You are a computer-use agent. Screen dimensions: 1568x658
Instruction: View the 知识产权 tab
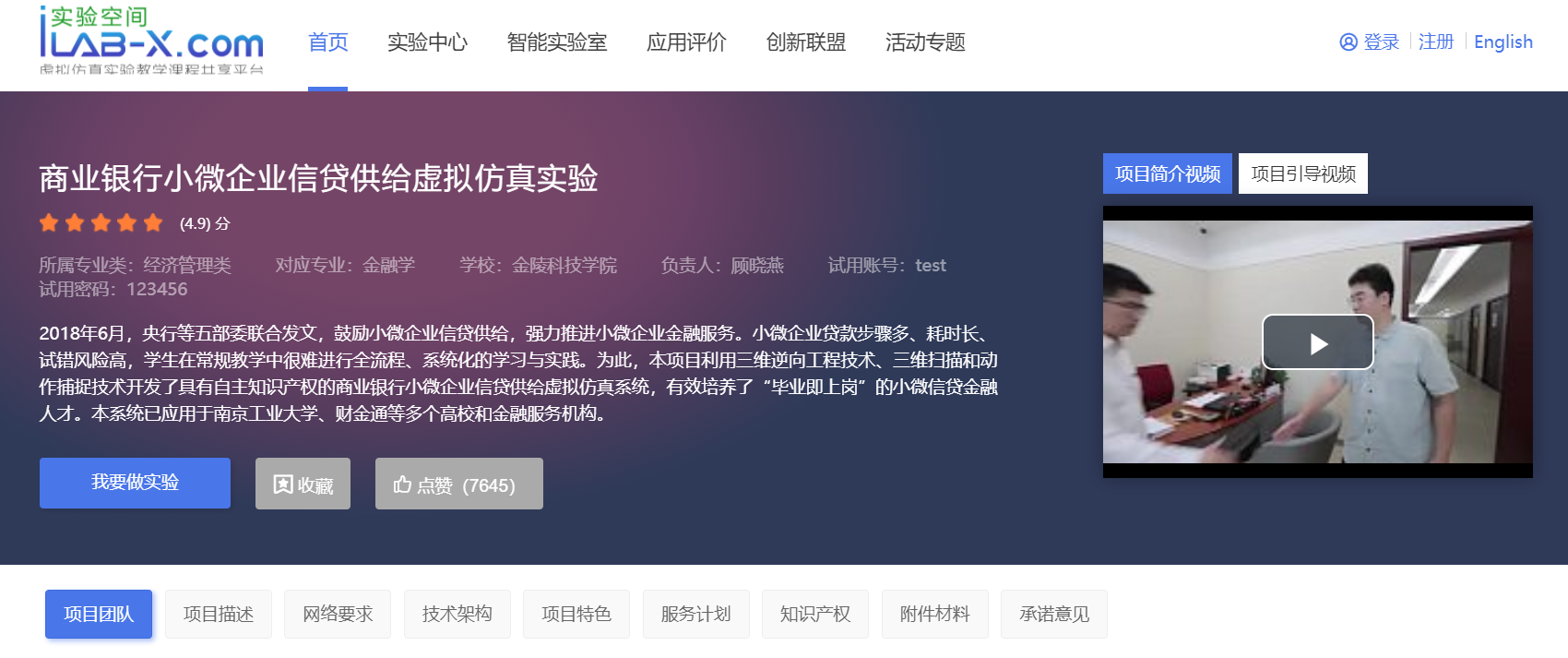(x=815, y=614)
